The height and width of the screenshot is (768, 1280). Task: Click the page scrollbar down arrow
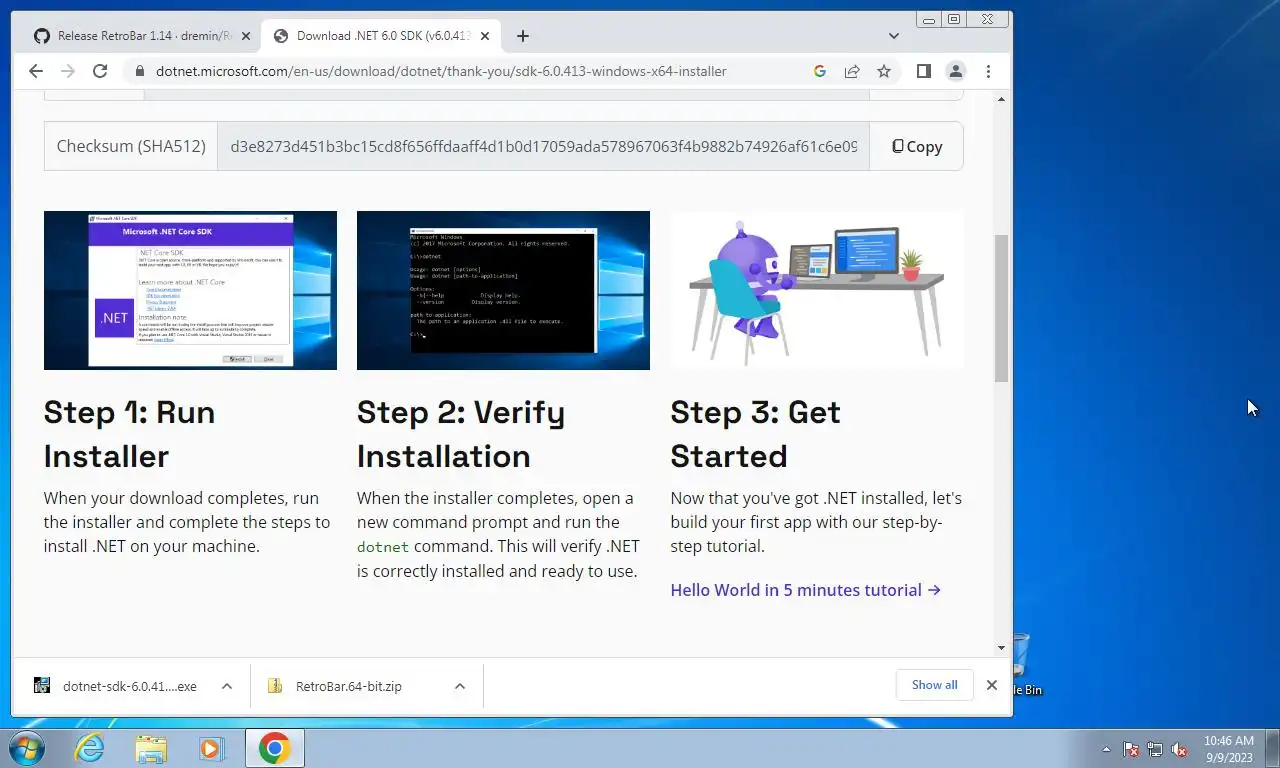[1002, 648]
